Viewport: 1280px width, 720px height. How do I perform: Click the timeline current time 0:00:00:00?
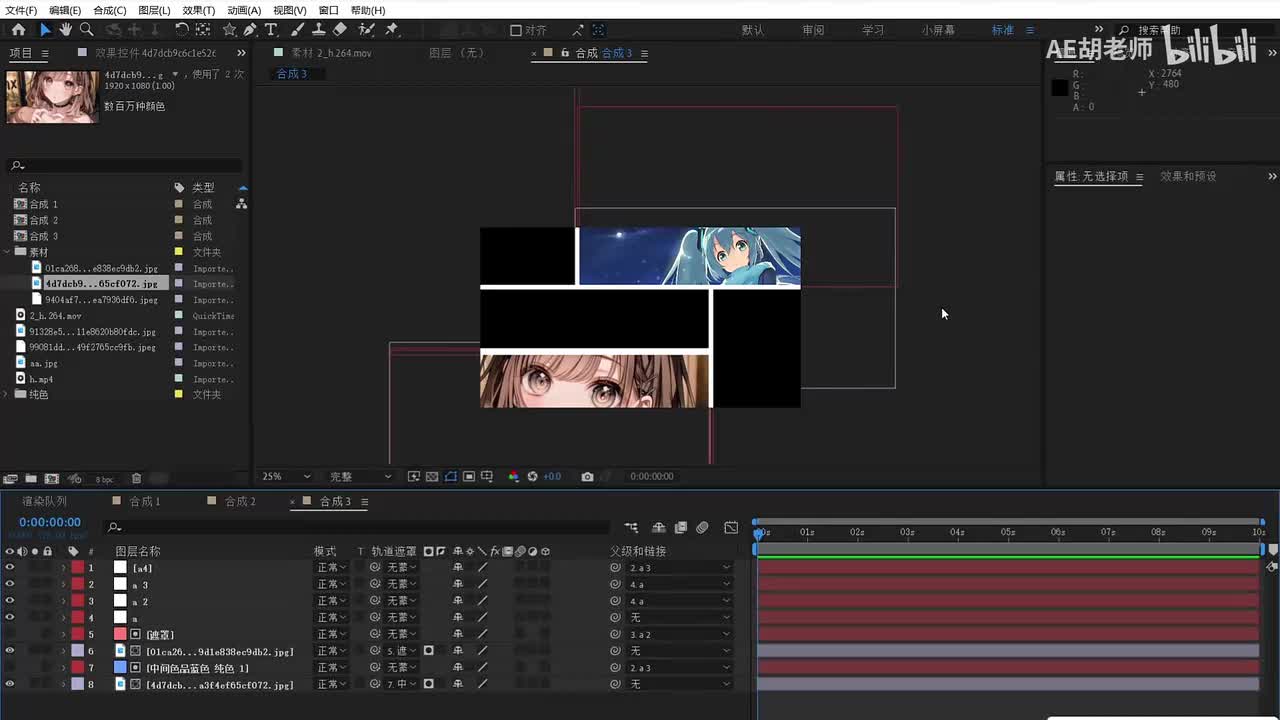click(50, 522)
